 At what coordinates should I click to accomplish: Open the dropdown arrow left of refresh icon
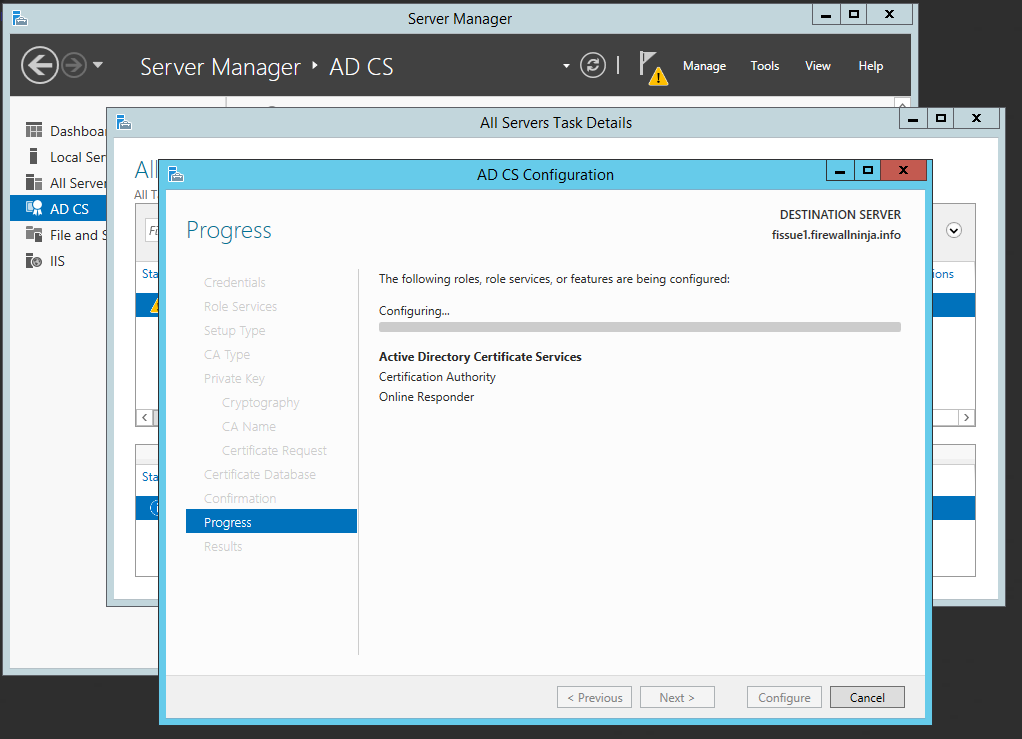(x=566, y=66)
